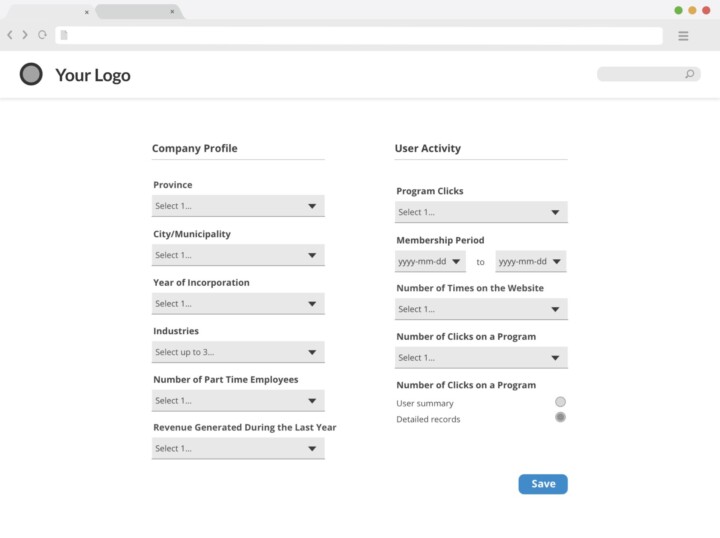Open the Number of Clicks on a Program dropdown
720x538 pixels.
pyautogui.click(x=481, y=358)
